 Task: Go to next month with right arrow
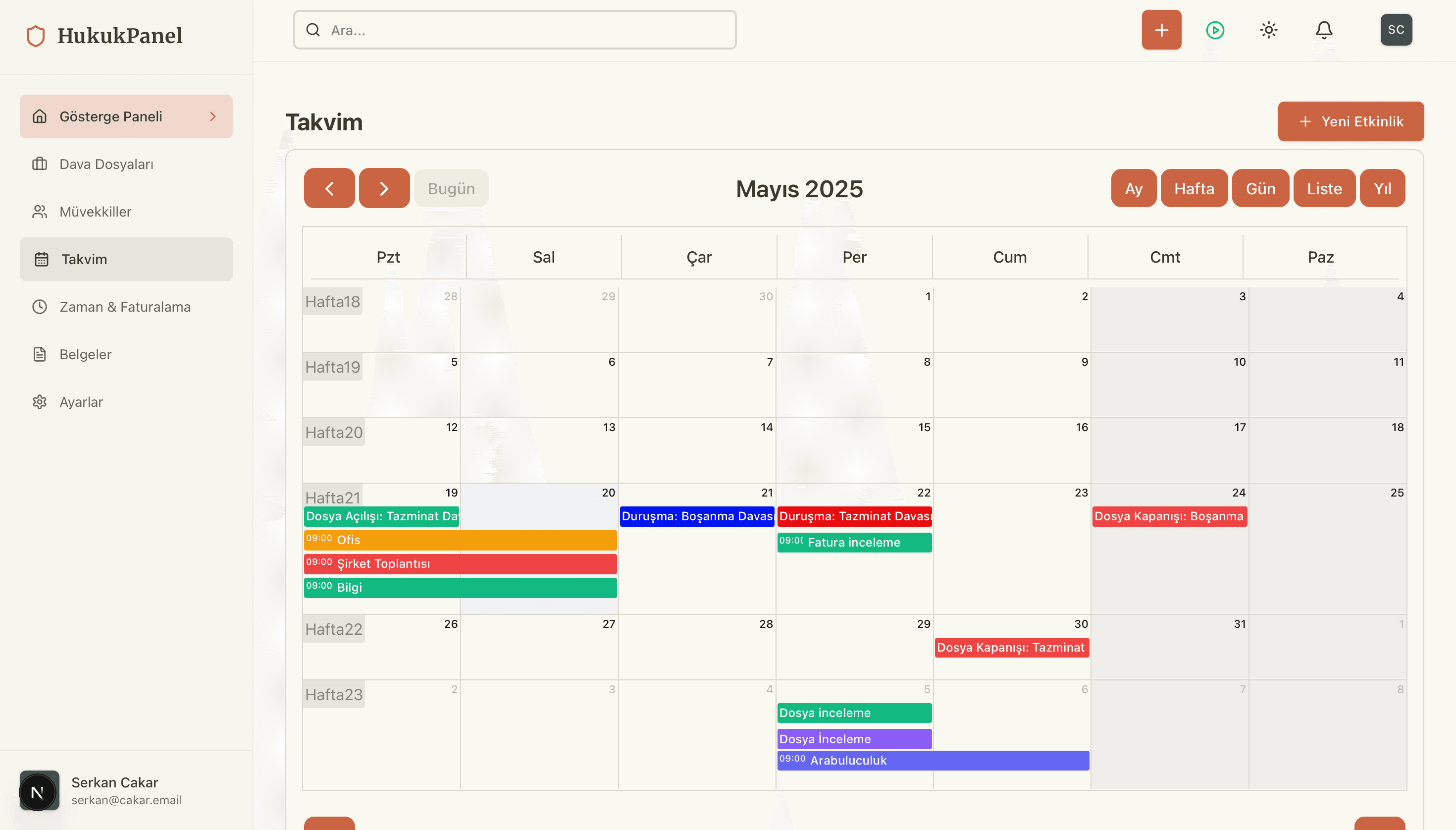point(384,188)
